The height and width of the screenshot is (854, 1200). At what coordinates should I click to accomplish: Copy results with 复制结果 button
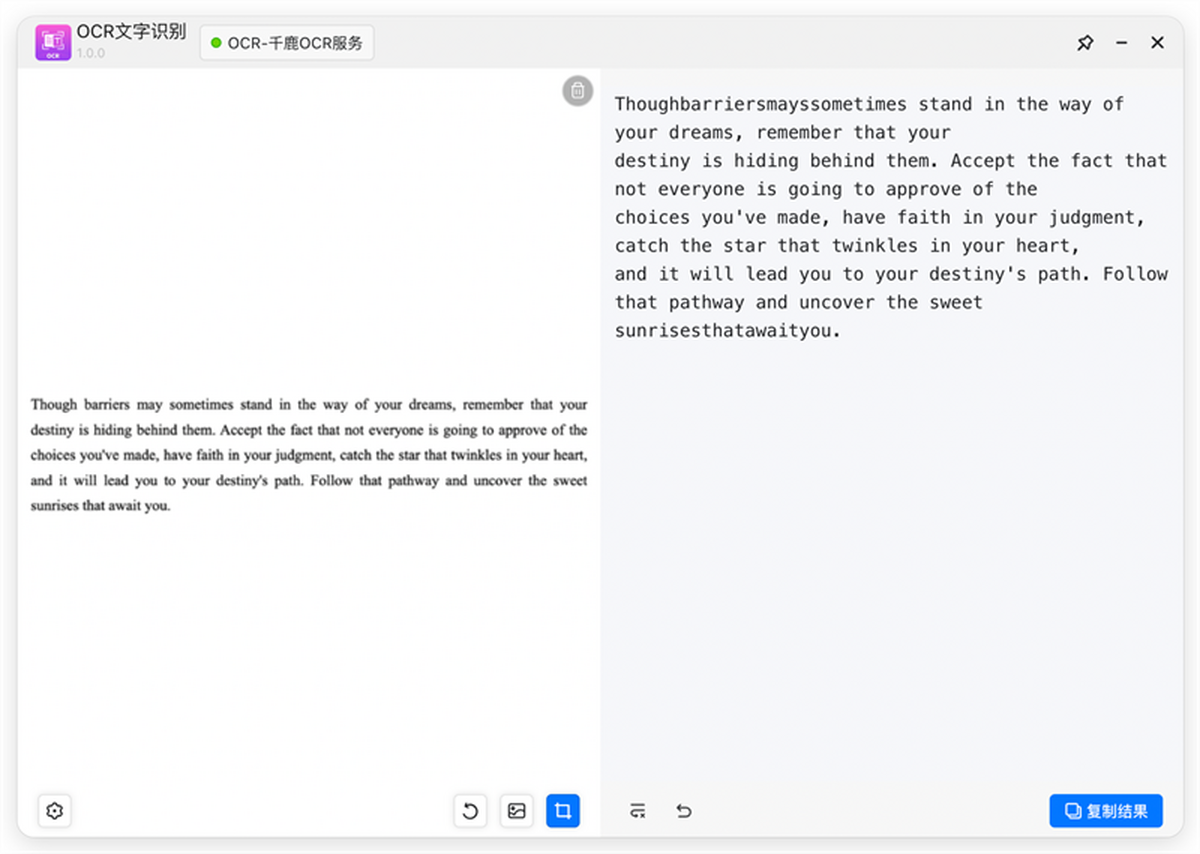(x=1106, y=811)
